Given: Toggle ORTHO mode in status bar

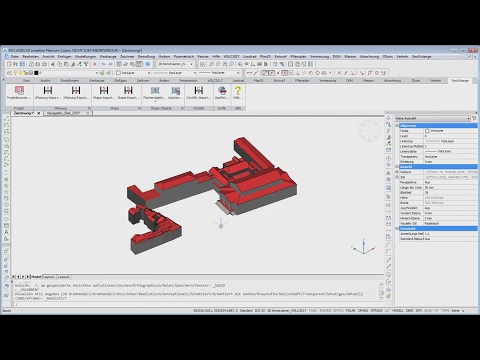Looking at the screenshot, I should [x=338, y=310].
